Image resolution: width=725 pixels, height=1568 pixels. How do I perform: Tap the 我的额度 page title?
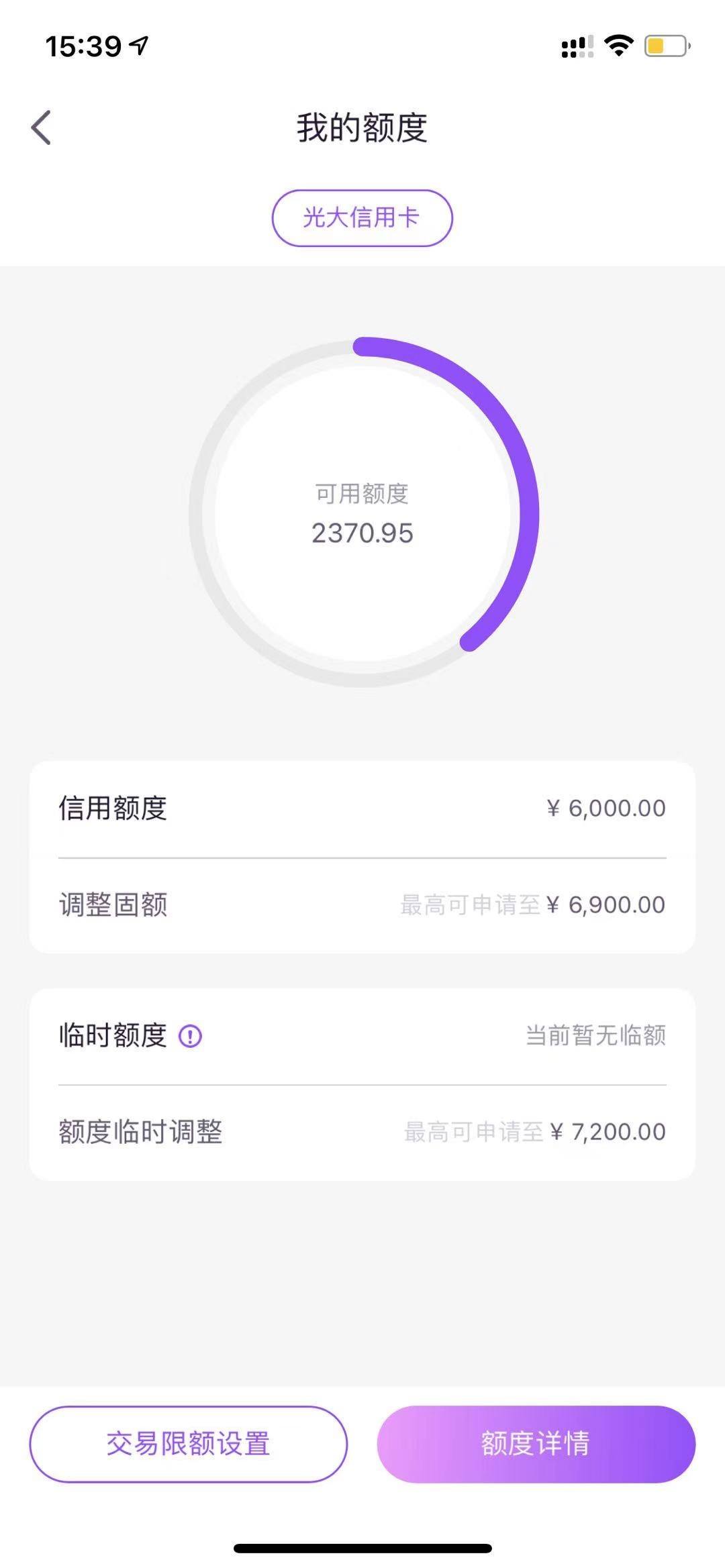tap(362, 127)
